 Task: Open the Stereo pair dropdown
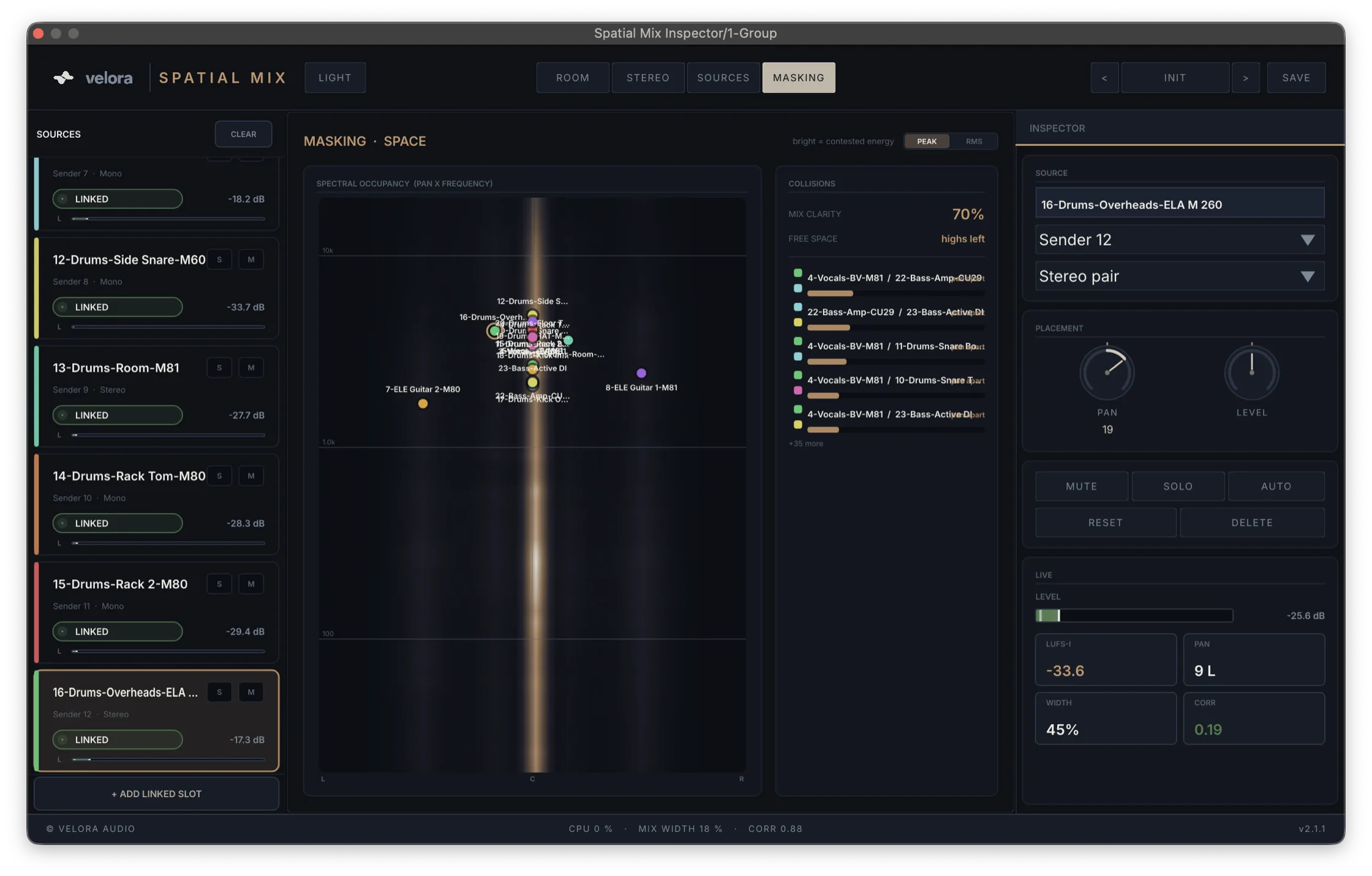(x=1180, y=276)
